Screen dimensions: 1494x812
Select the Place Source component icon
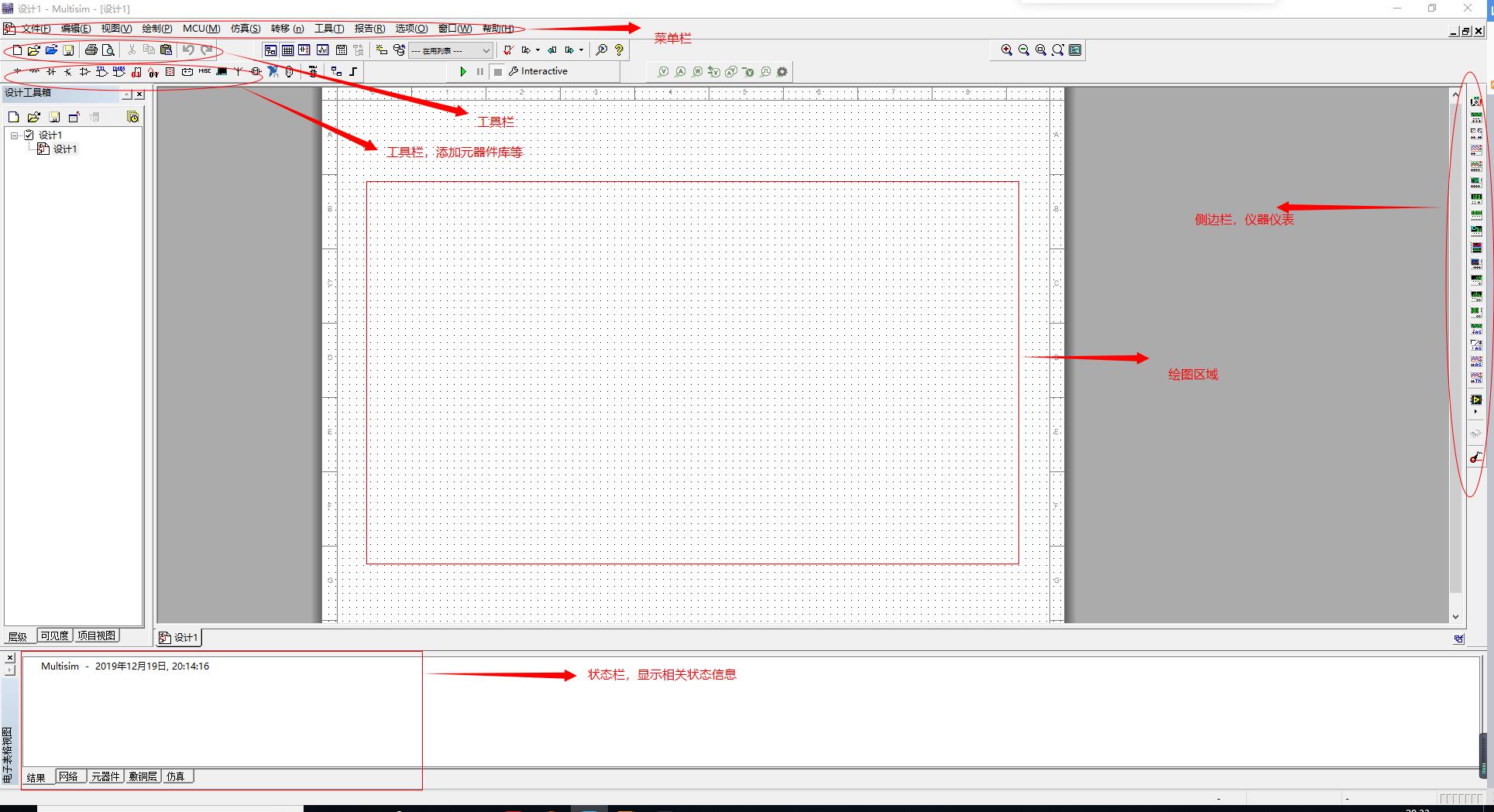coord(17,71)
